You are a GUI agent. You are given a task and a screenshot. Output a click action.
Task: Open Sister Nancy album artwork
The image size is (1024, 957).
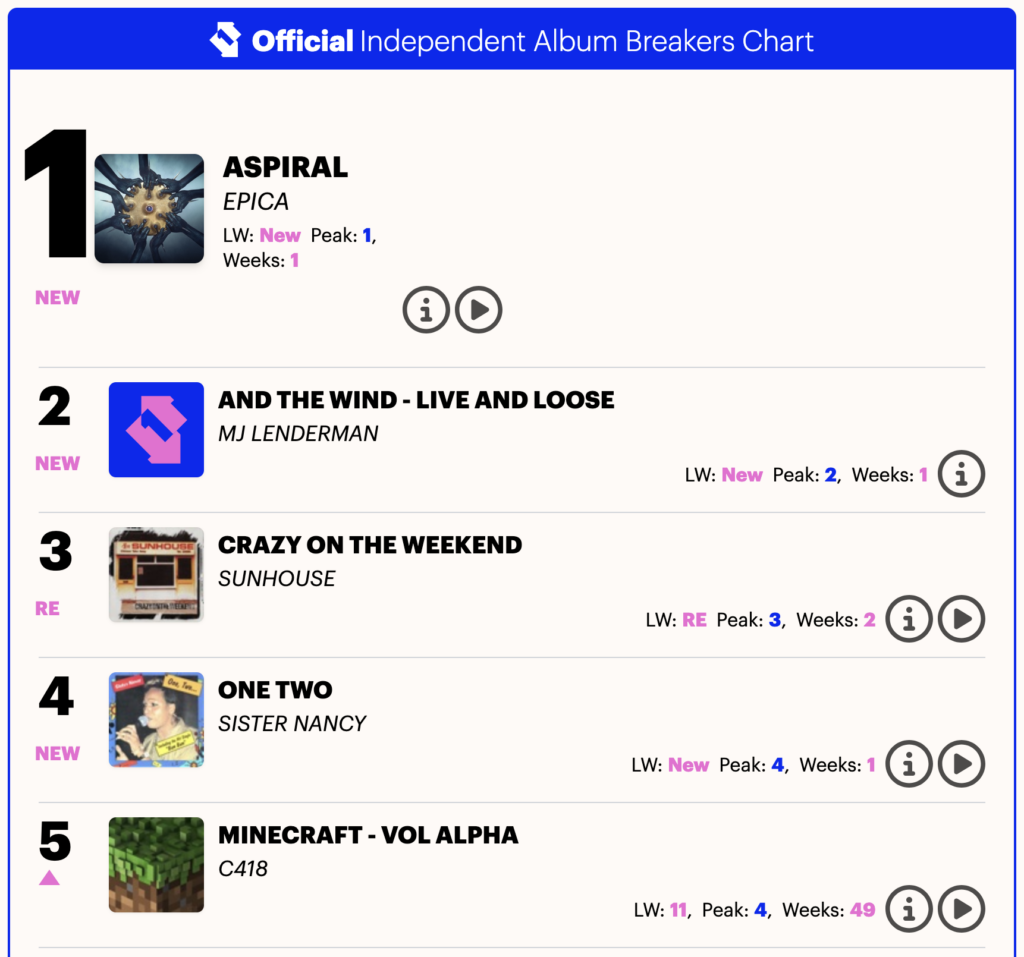point(156,720)
